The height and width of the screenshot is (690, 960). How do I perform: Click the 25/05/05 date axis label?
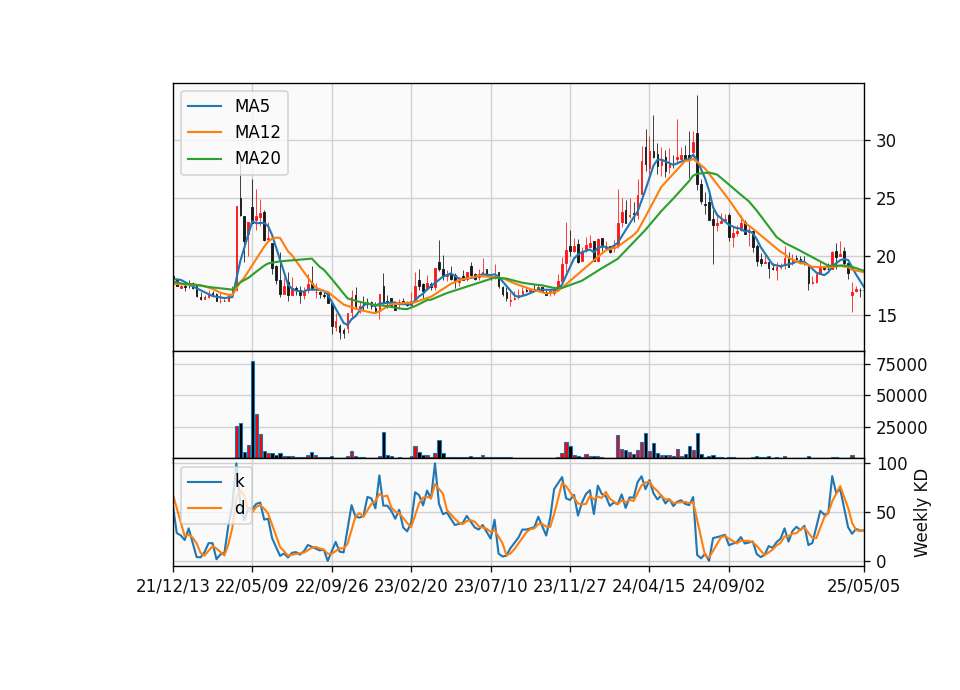click(x=863, y=586)
